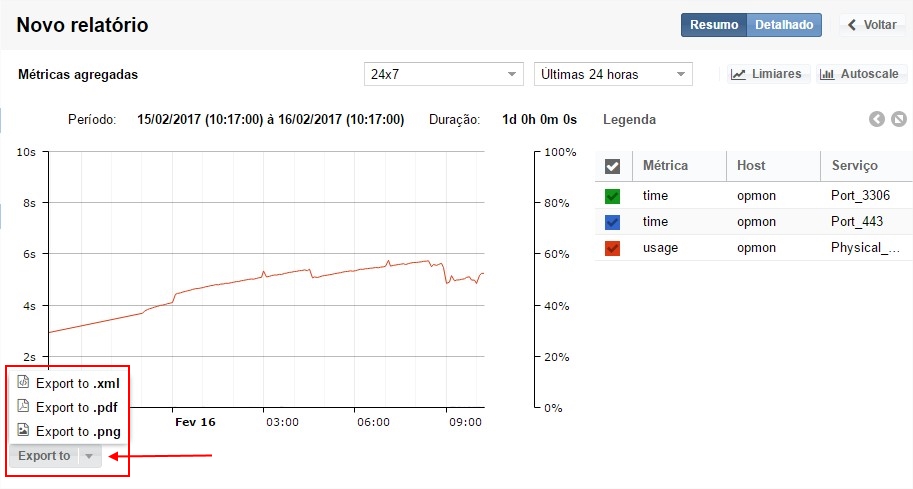The image size is (913, 489).
Task: Open the Últimas 24 horas dropdown
Action: (613, 74)
